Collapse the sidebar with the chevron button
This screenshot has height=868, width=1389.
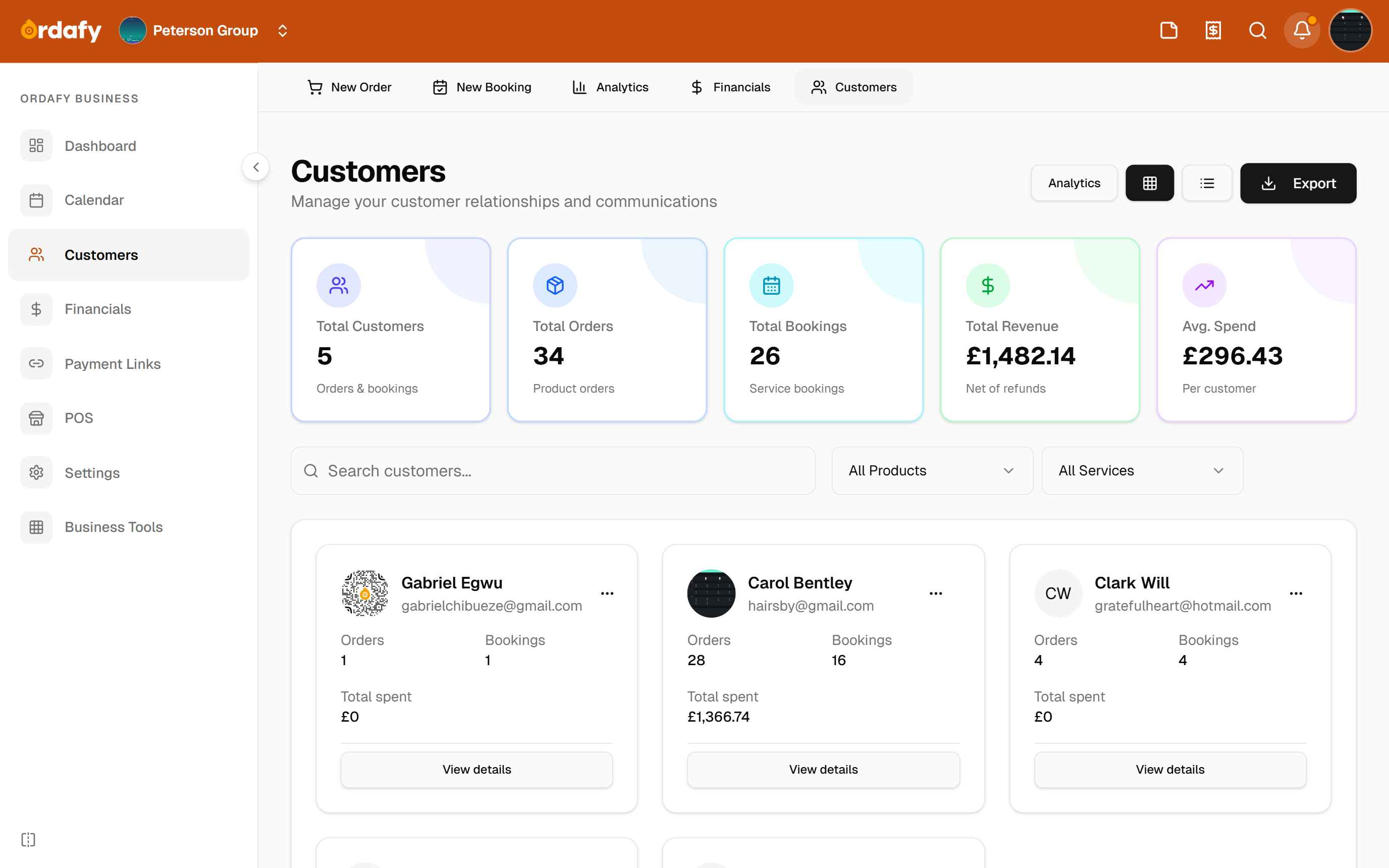[256, 167]
